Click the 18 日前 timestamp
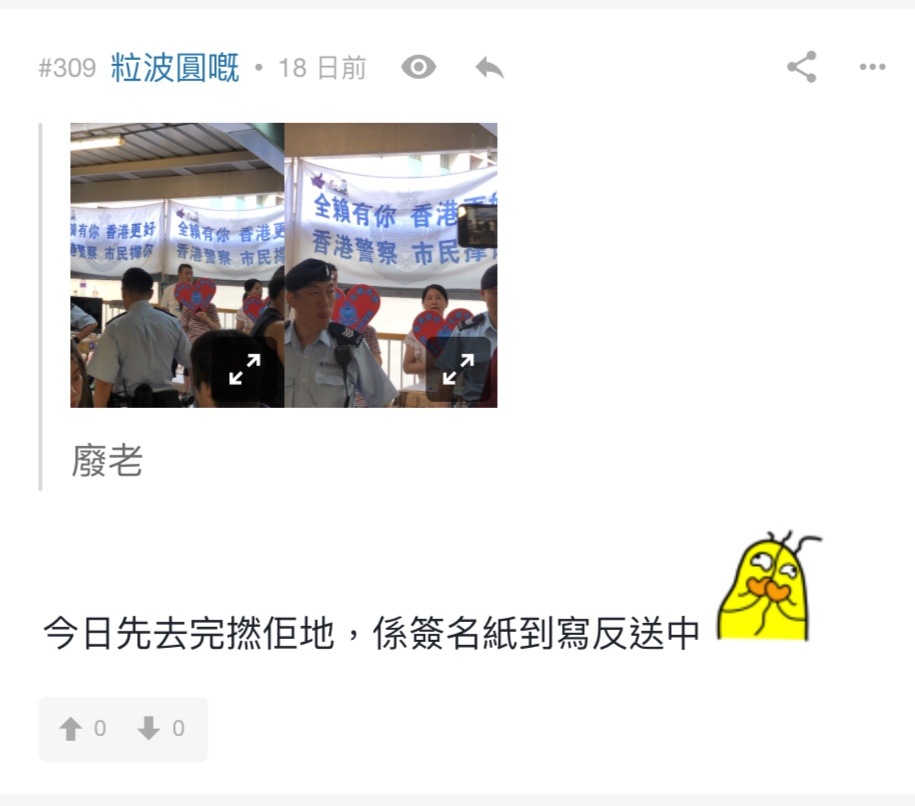 [322, 68]
